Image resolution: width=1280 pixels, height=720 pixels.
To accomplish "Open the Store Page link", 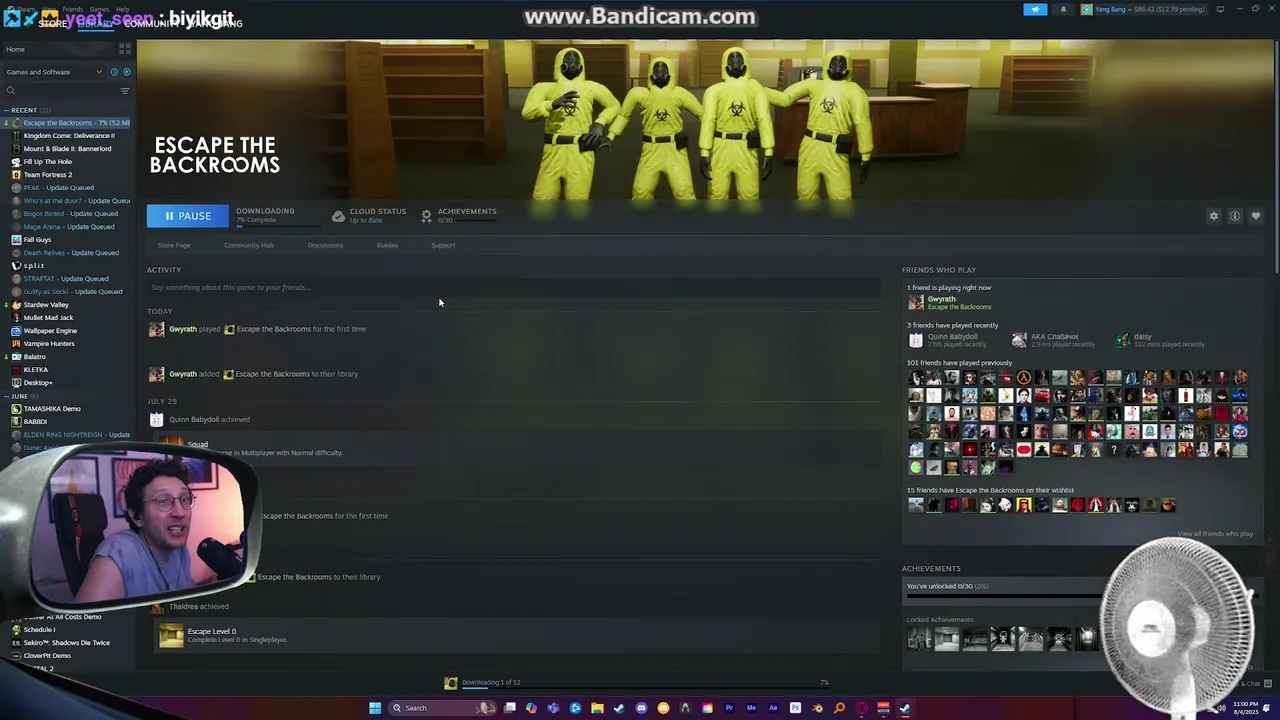I will point(174,245).
